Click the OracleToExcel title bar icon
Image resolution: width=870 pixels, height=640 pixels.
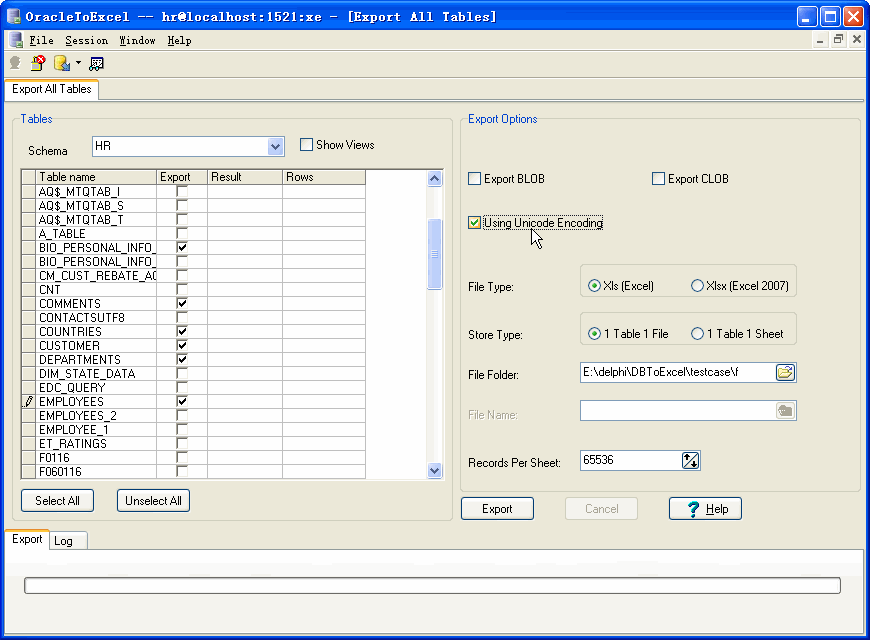pyautogui.click(x=14, y=16)
